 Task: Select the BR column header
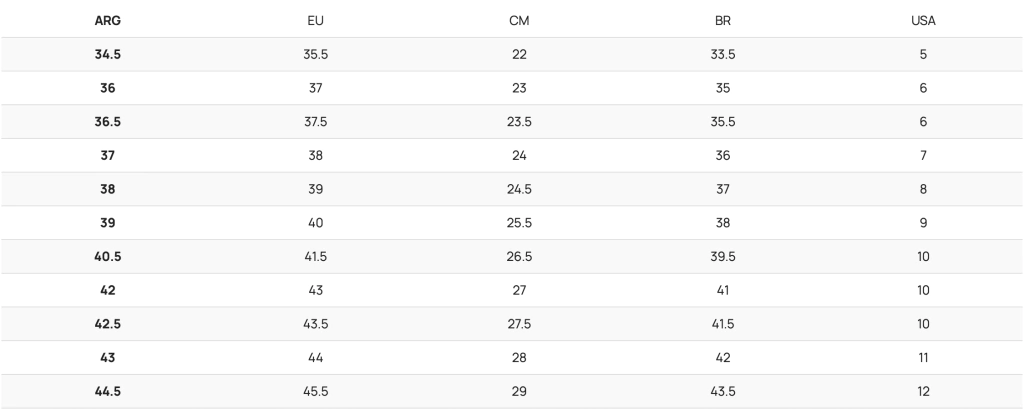(x=722, y=20)
